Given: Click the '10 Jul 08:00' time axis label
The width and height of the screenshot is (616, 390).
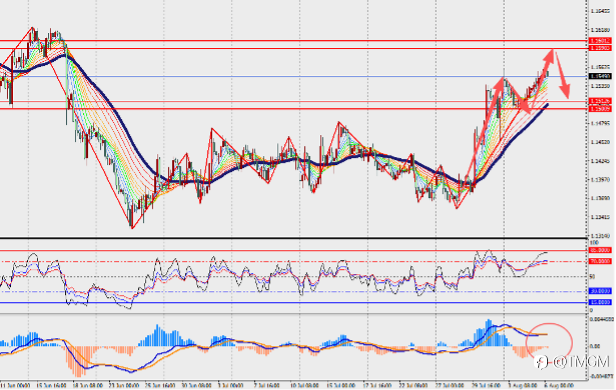Looking at the screenshot, I should point(303,385).
